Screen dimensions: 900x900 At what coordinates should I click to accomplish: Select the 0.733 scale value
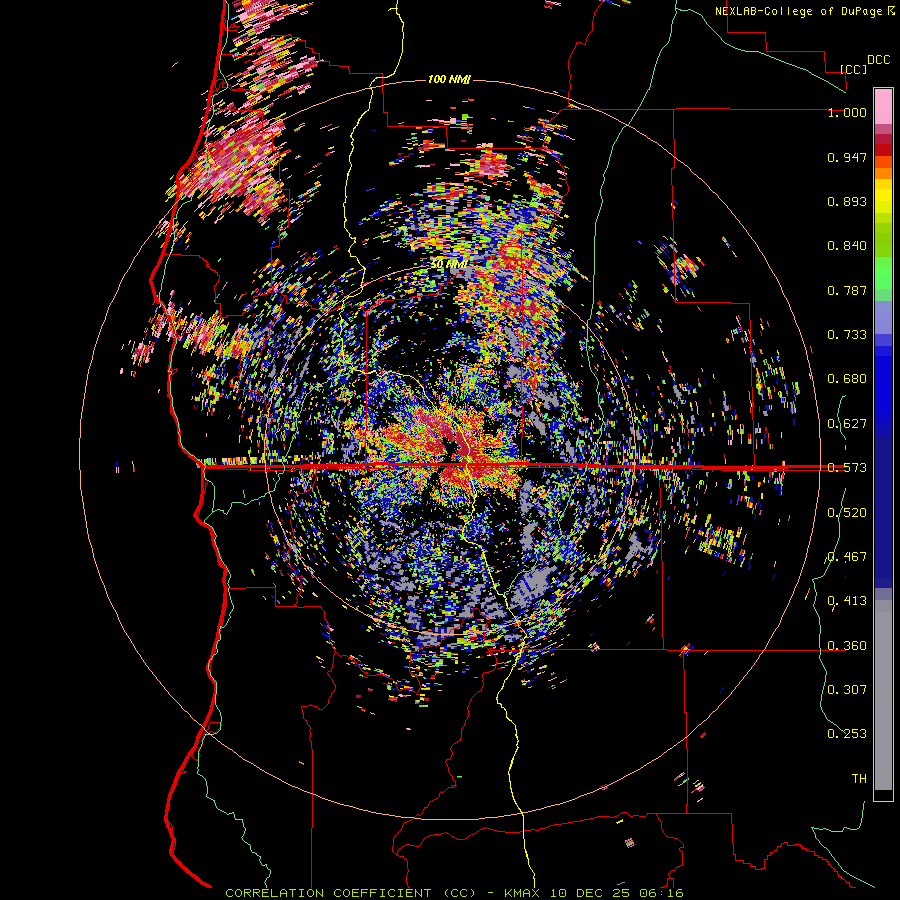tap(847, 335)
